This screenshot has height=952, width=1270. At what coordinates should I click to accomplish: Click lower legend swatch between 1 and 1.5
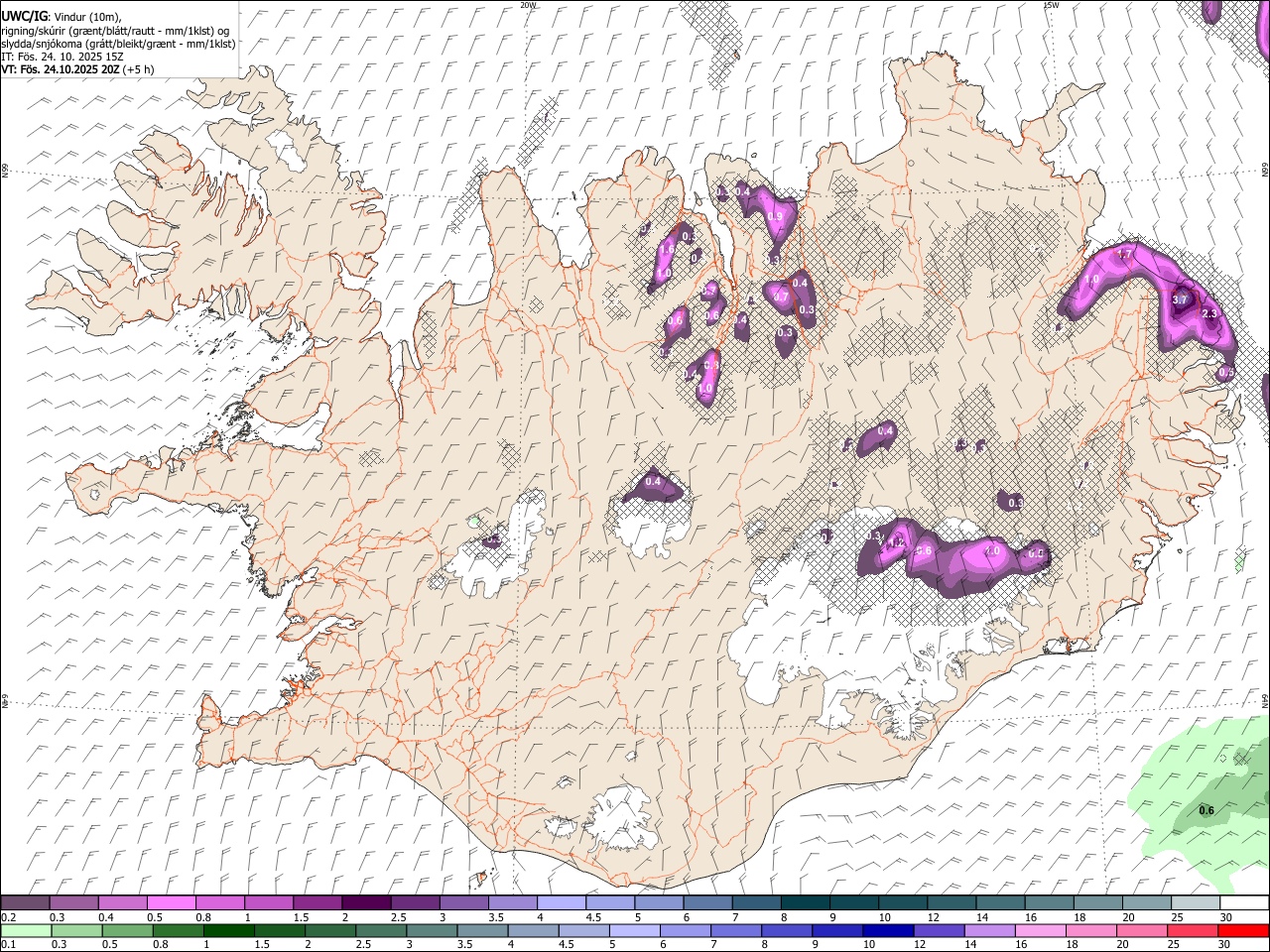pos(229,930)
